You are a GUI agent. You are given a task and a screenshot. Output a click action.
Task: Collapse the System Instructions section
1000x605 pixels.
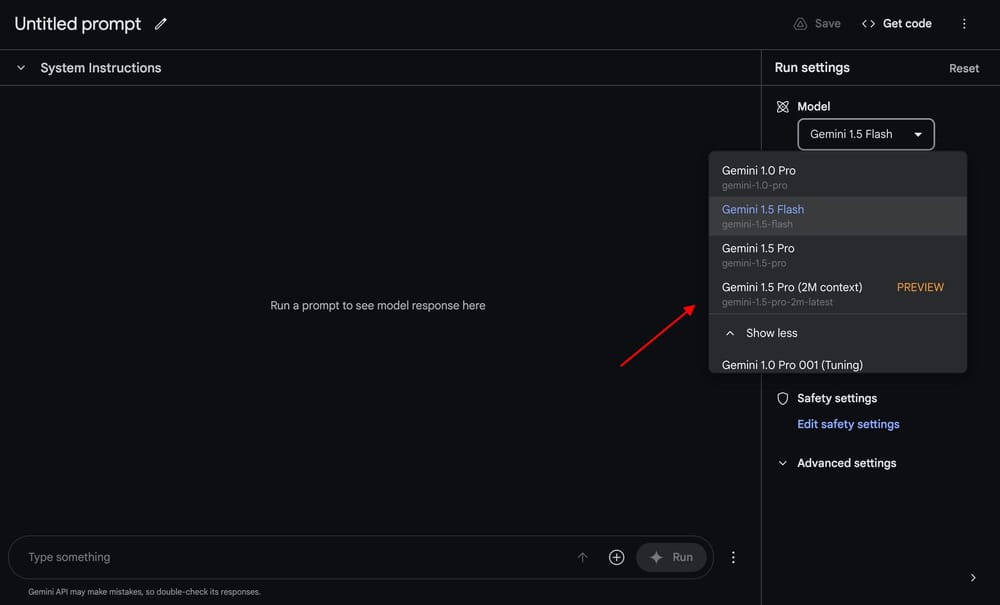pos(20,67)
